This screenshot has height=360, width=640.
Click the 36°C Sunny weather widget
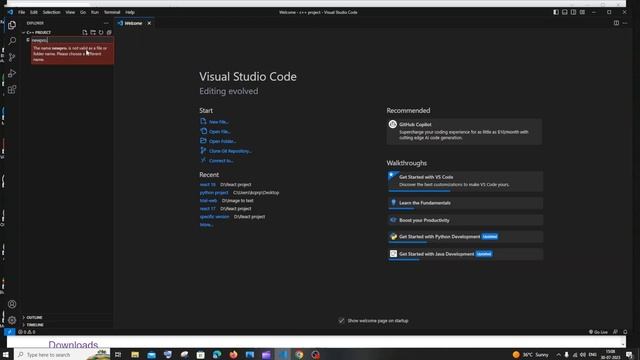[x=531, y=355]
